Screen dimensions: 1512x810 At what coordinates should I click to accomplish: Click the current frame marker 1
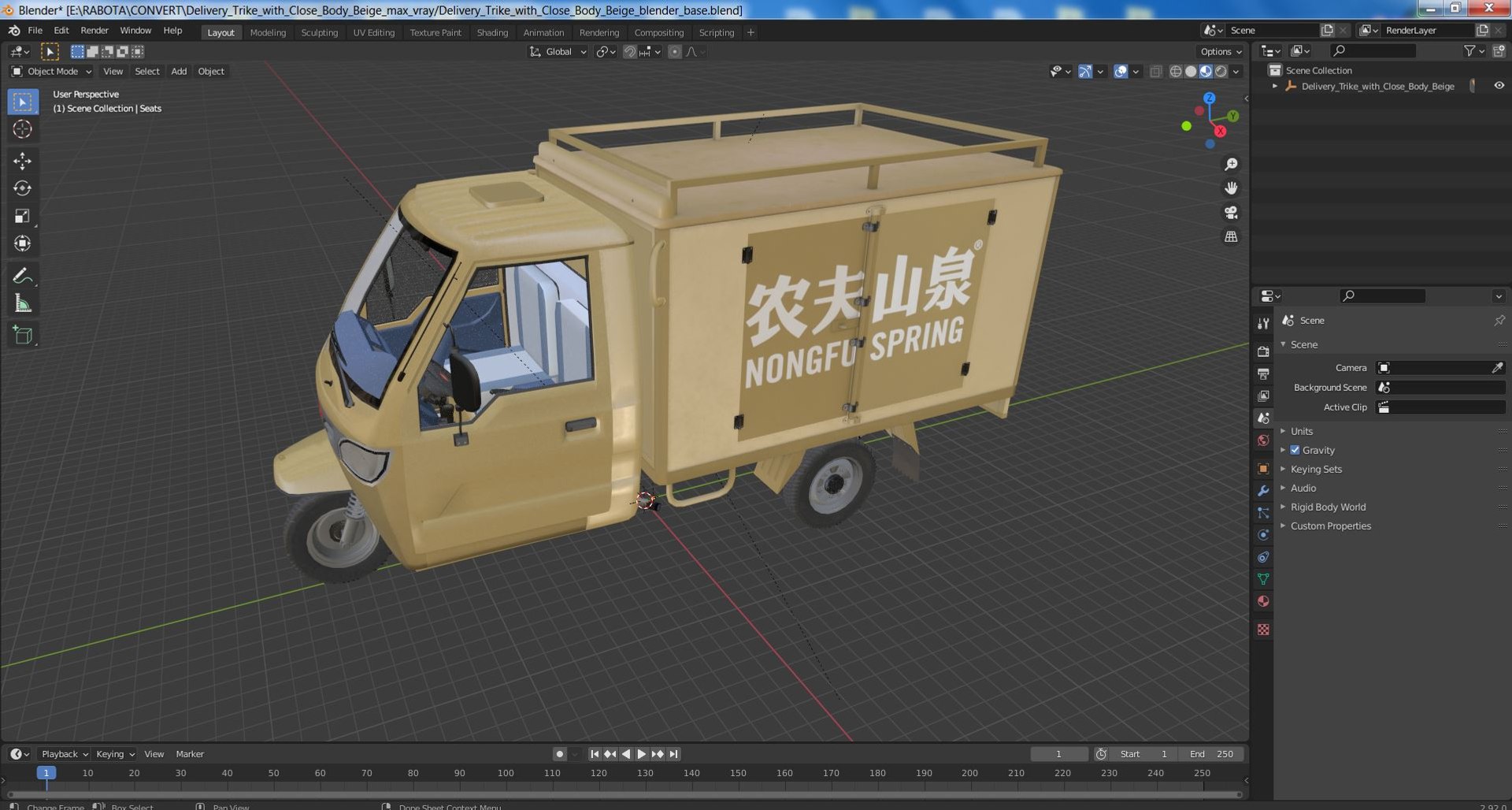(46, 773)
